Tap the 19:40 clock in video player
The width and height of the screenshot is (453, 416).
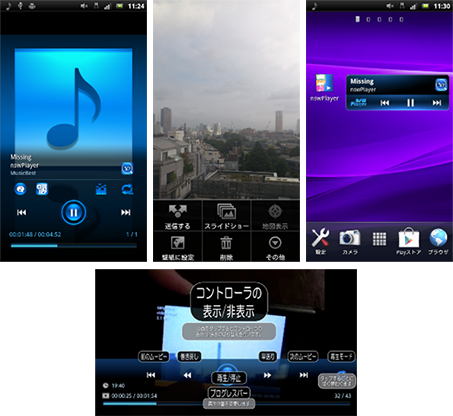(118, 386)
